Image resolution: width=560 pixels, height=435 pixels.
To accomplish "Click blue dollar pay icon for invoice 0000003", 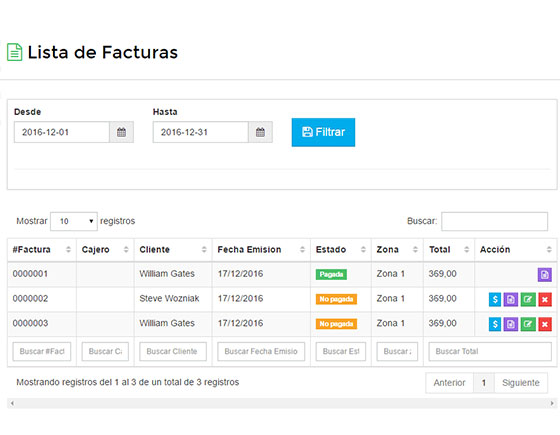I will [495, 324].
